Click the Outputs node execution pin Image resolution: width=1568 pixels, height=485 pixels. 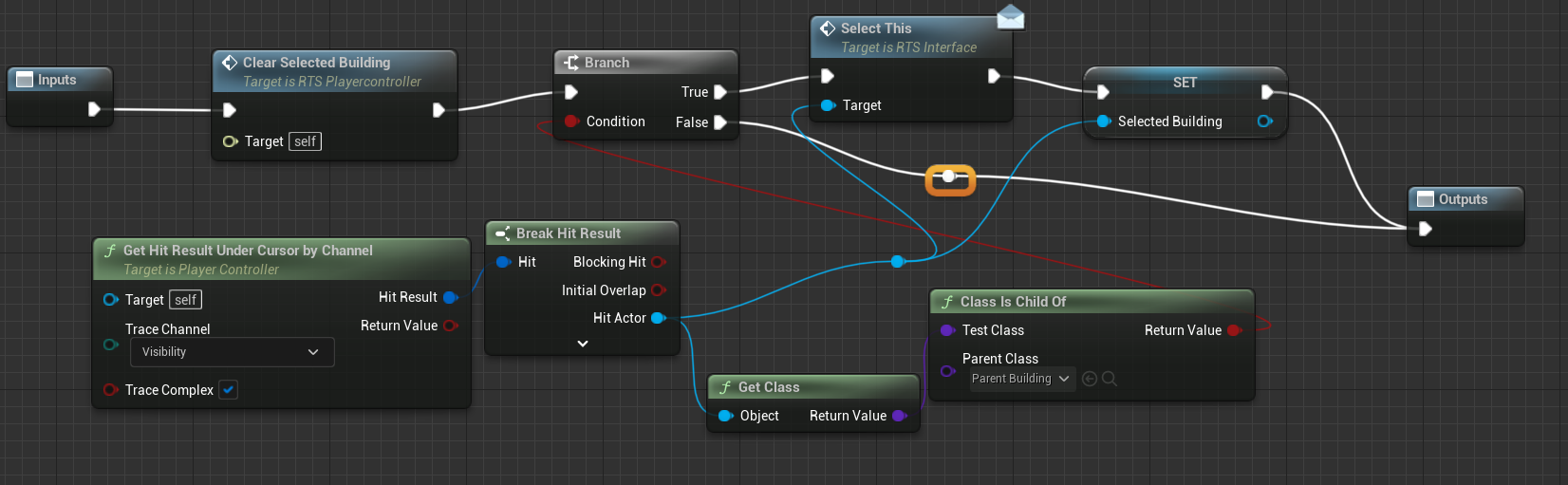coord(1425,229)
